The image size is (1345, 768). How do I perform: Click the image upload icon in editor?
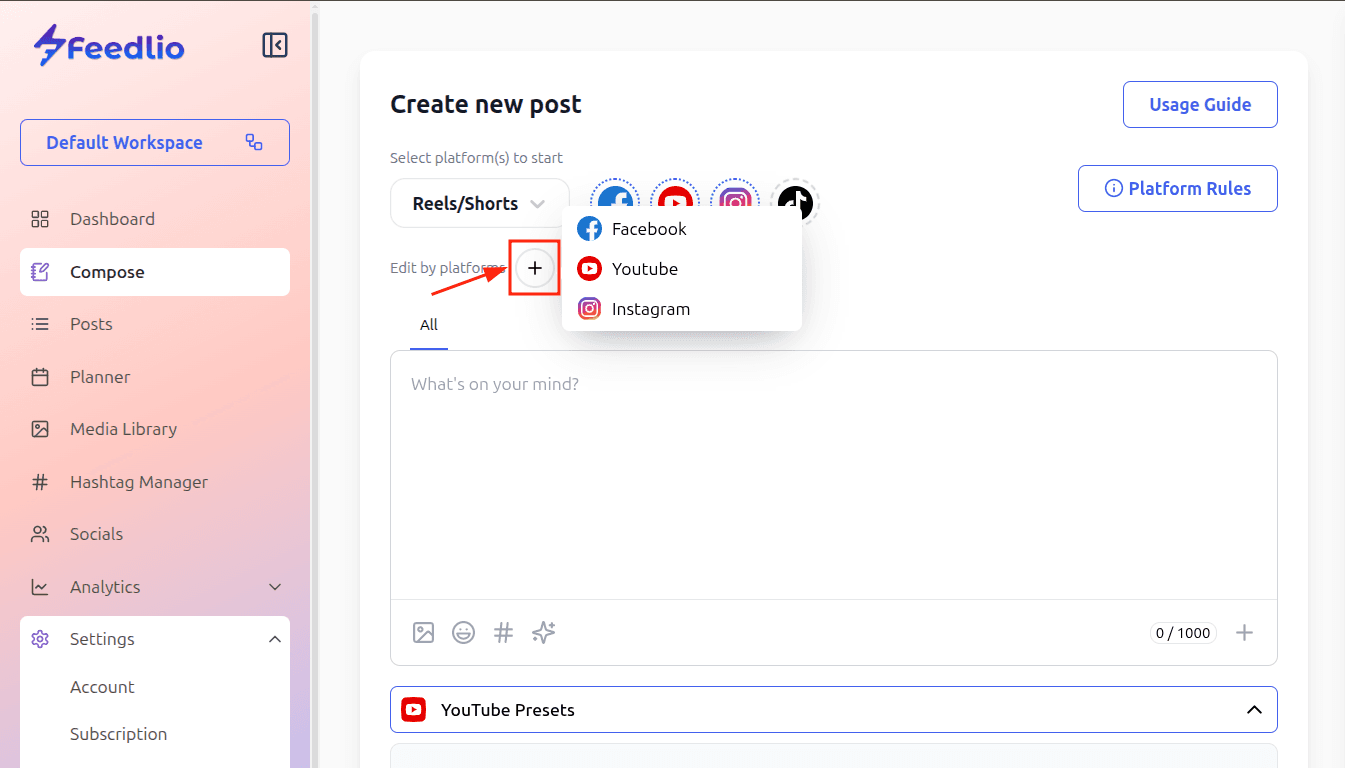tap(424, 632)
